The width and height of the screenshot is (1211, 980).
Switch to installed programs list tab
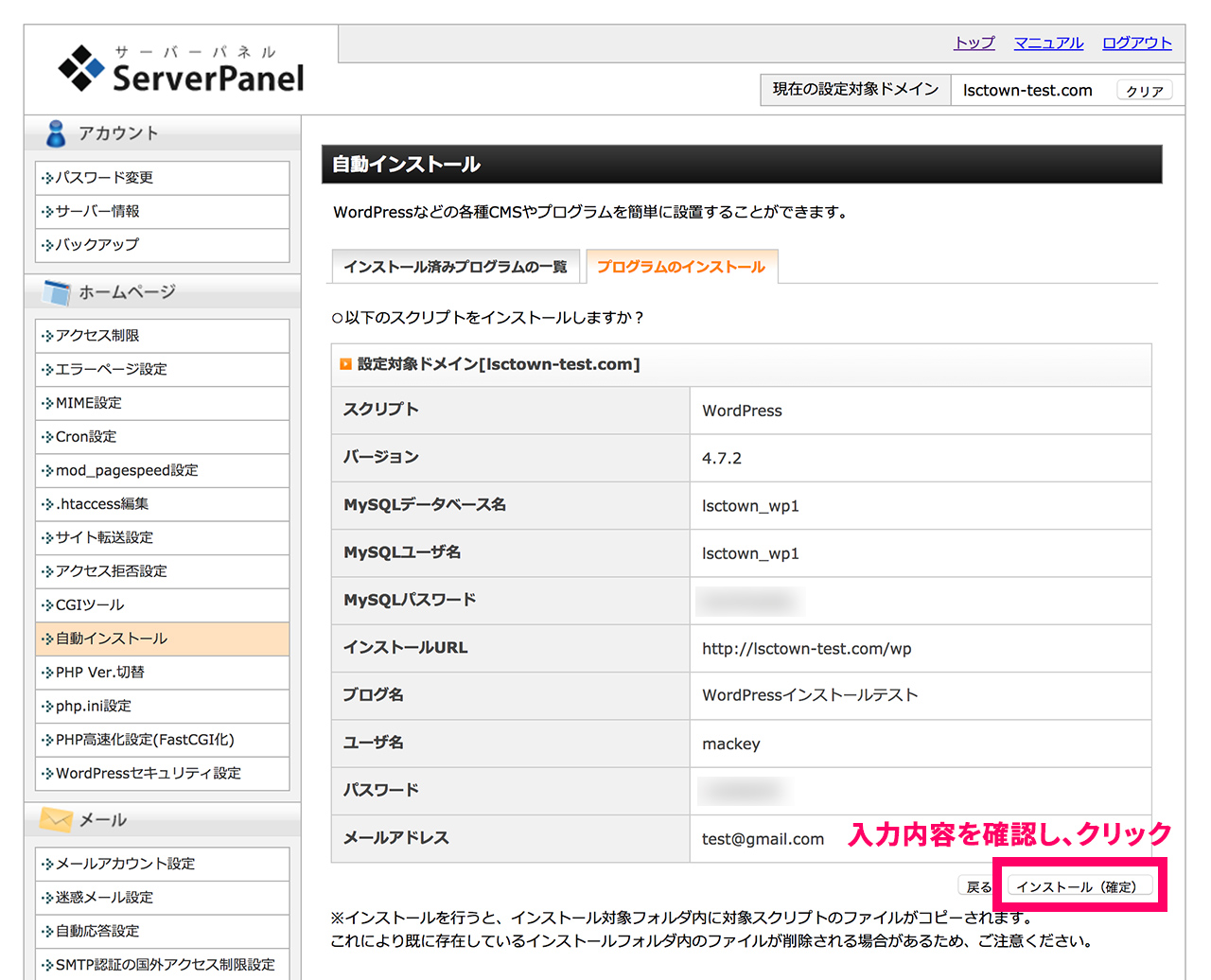coord(455,267)
